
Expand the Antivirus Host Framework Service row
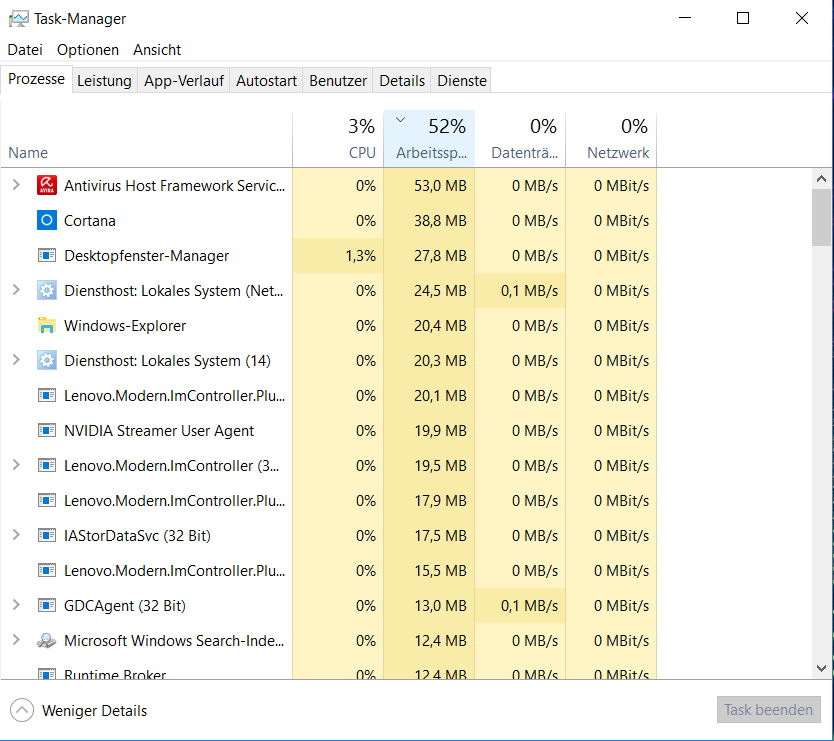(16, 185)
